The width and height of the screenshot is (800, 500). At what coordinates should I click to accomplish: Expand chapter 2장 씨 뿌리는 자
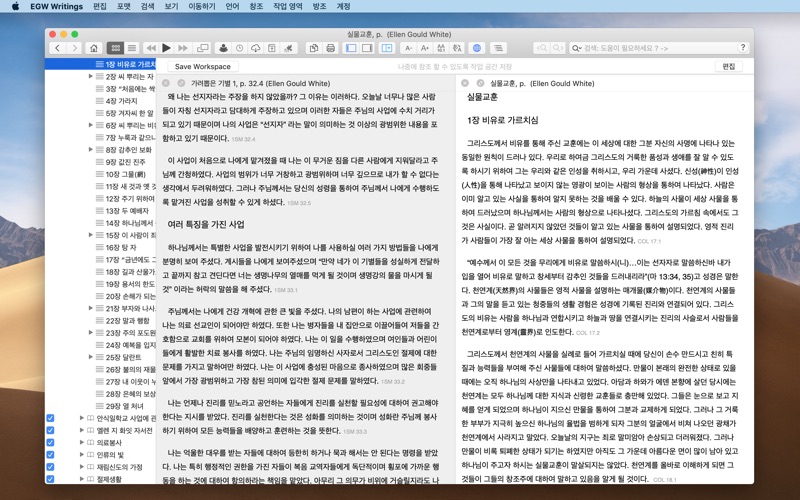pos(90,76)
